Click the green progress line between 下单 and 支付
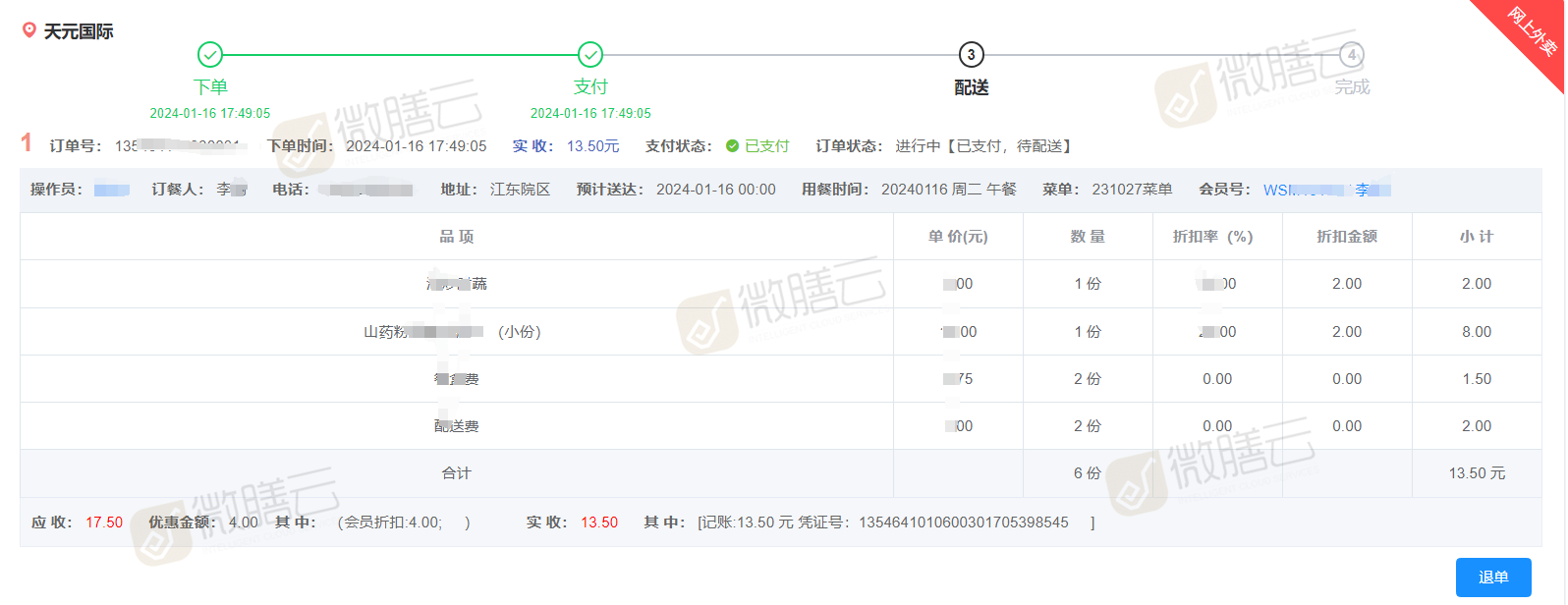Viewport: 1568px width, 605px height. tap(400, 55)
